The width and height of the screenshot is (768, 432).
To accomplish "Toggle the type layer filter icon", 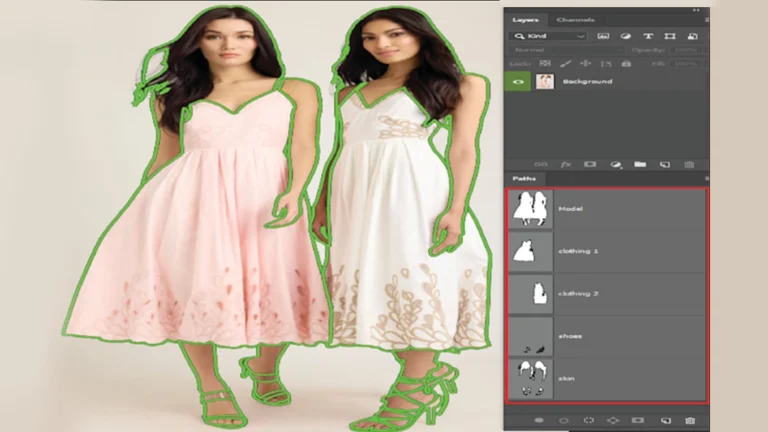I will tap(648, 36).
